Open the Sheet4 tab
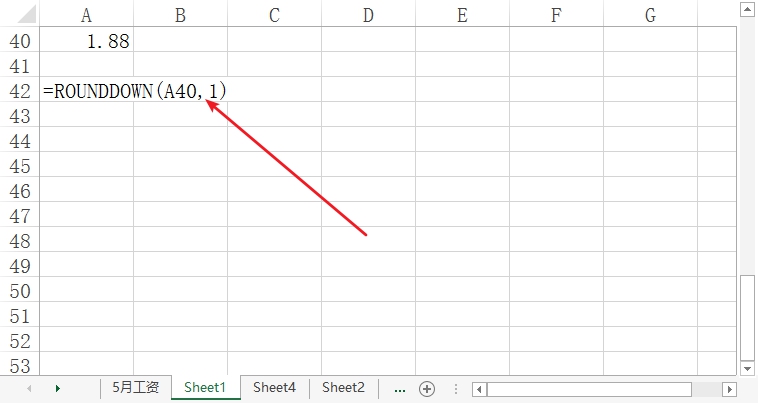This screenshot has width=758, height=403. coord(274,388)
